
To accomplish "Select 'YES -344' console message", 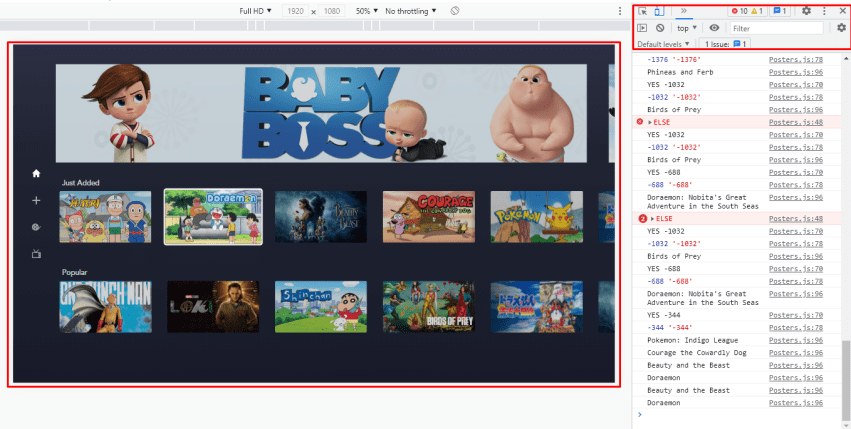I will click(x=664, y=315).
